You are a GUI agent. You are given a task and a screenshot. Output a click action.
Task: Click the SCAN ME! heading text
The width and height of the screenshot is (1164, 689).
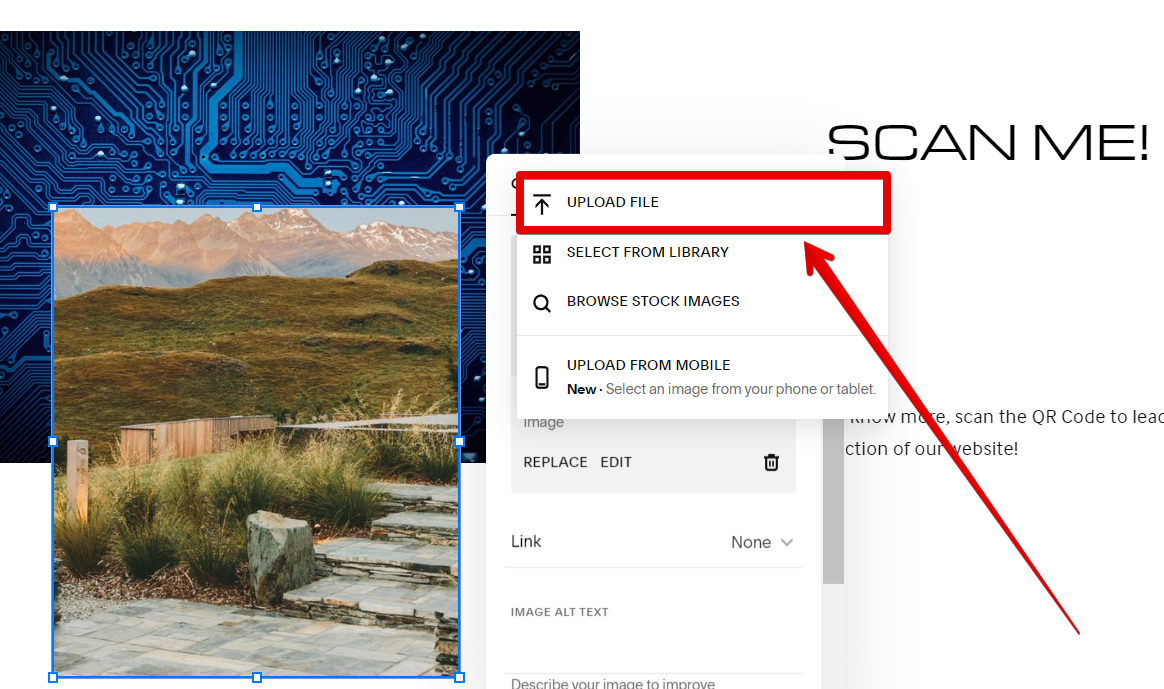[988, 142]
